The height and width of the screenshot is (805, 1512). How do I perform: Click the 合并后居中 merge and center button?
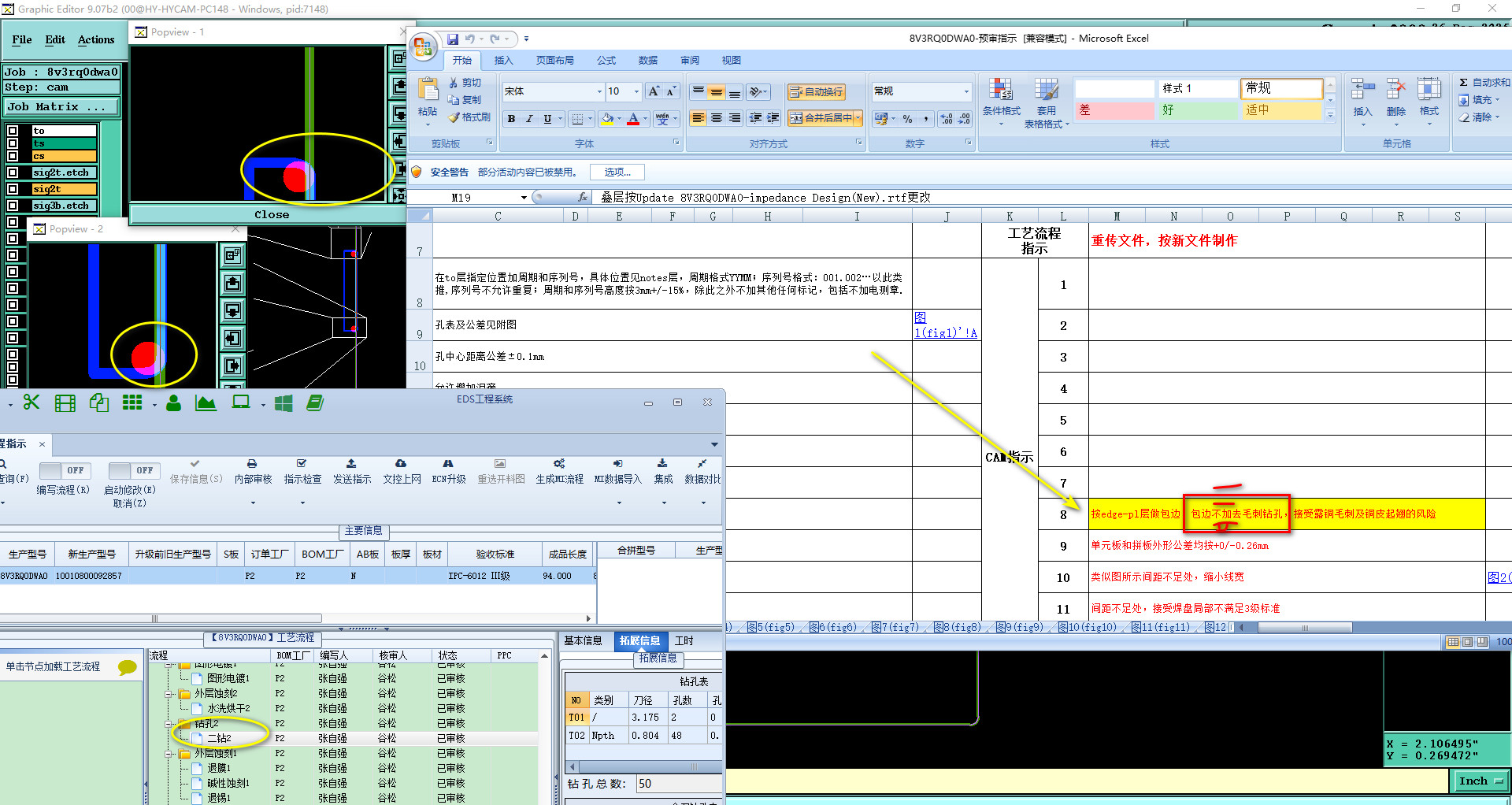coord(825,118)
